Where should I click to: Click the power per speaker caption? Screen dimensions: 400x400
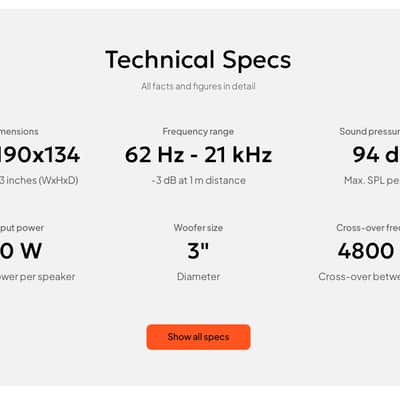coord(38,277)
